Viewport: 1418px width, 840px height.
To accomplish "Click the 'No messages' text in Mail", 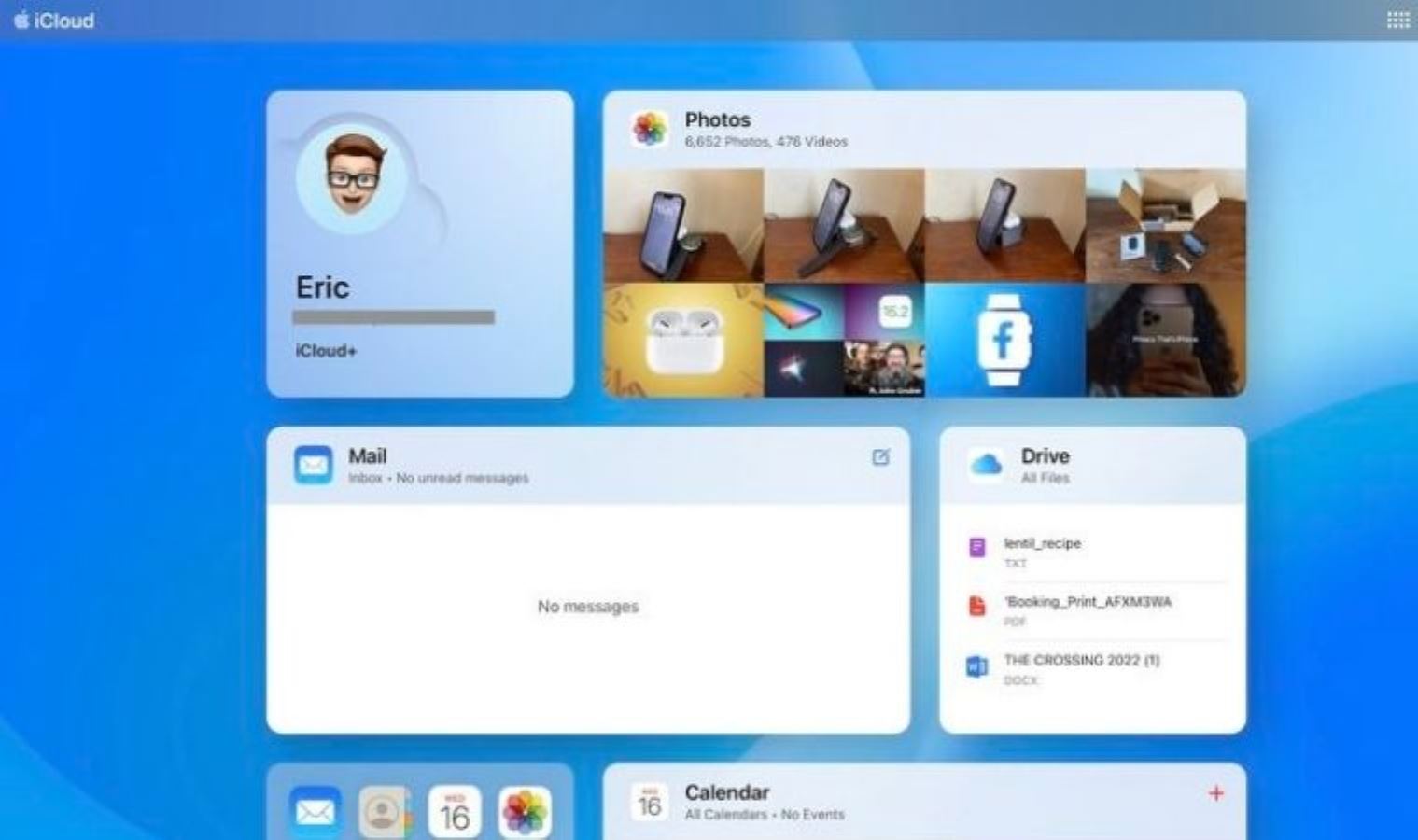I will click(x=588, y=607).
